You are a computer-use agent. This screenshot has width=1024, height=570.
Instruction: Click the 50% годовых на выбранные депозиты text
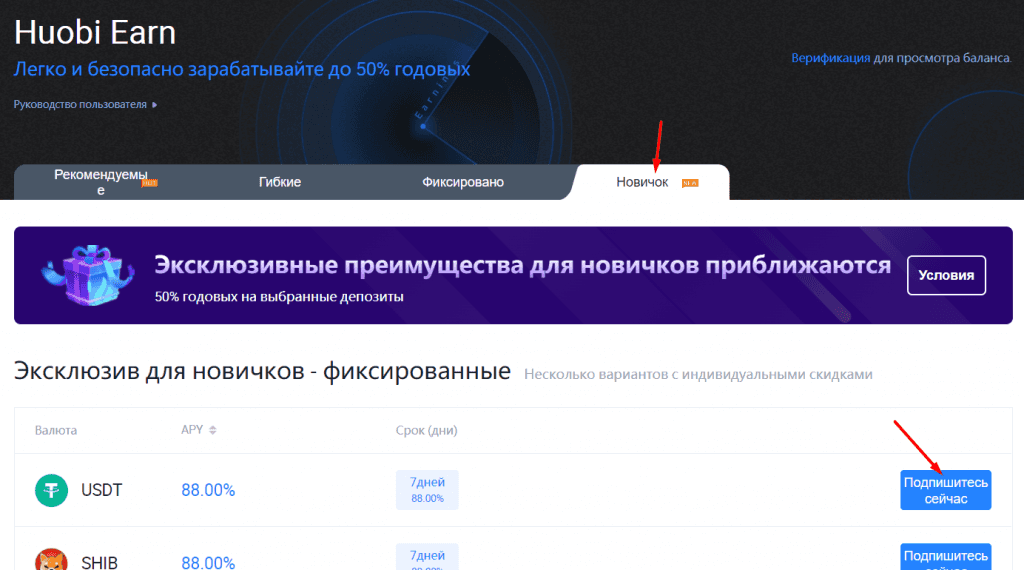click(279, 297)
